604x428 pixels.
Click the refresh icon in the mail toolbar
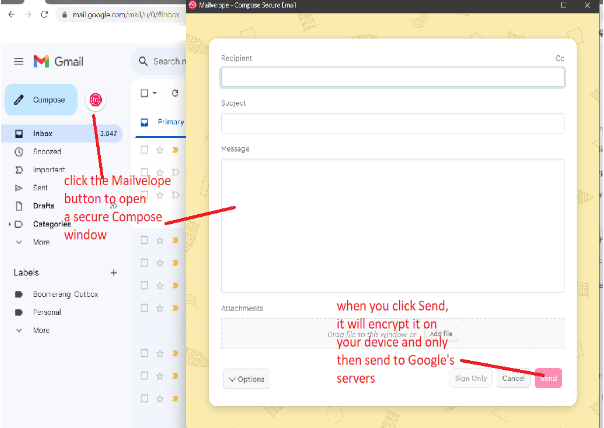click(175, 93)
